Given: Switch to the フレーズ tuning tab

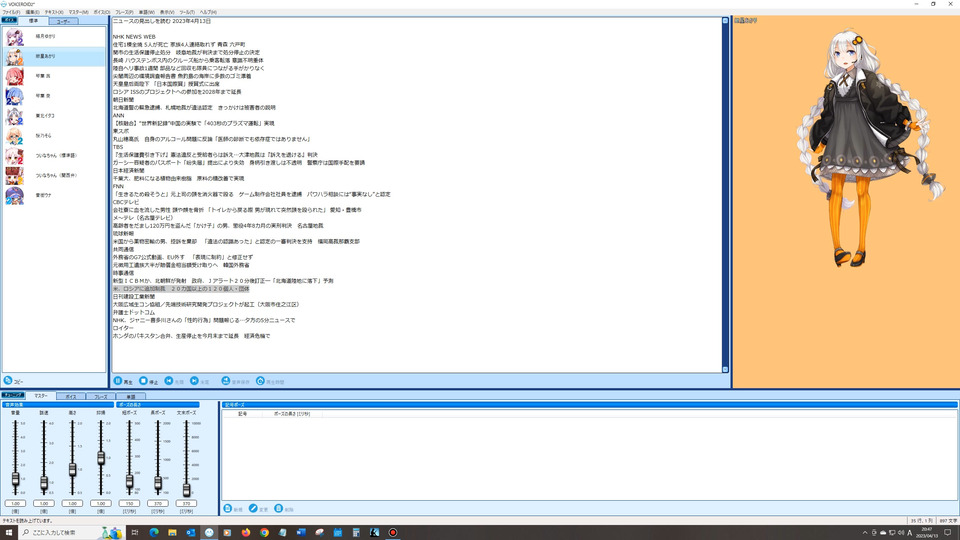Looking at the screenshot, I should (x=101, y=397).
